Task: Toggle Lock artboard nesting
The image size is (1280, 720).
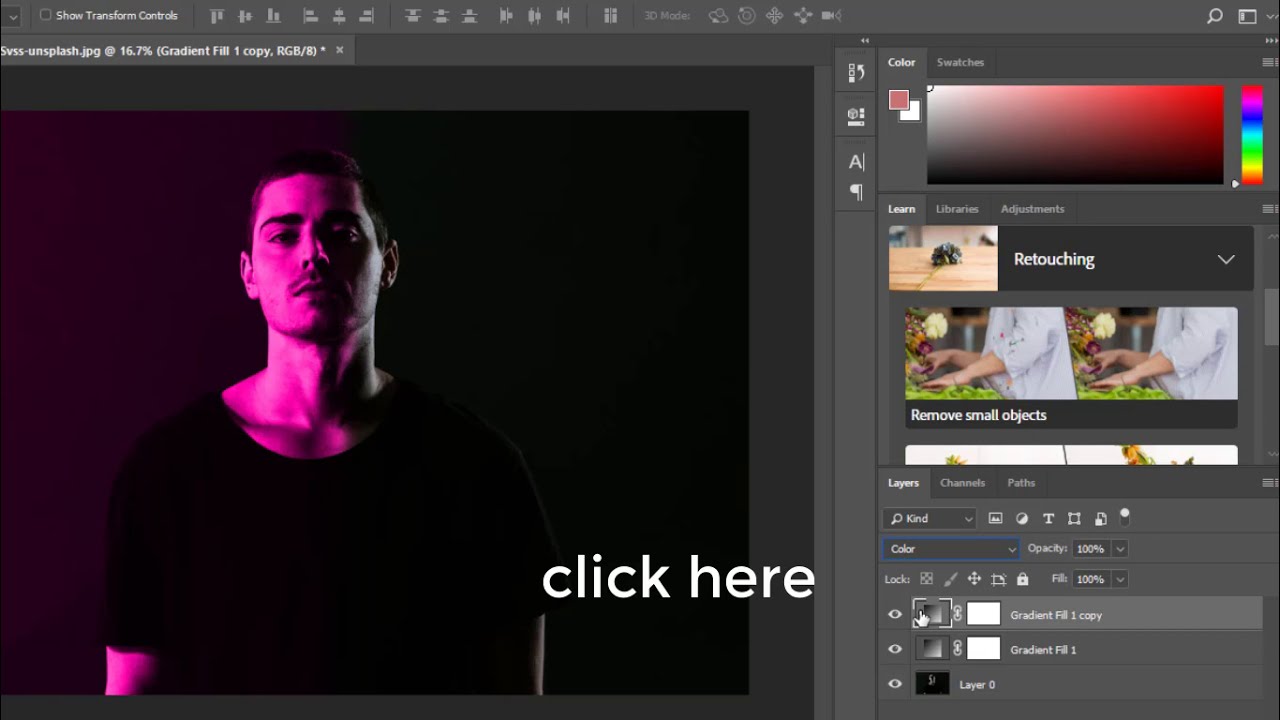Action: (998, 579)
